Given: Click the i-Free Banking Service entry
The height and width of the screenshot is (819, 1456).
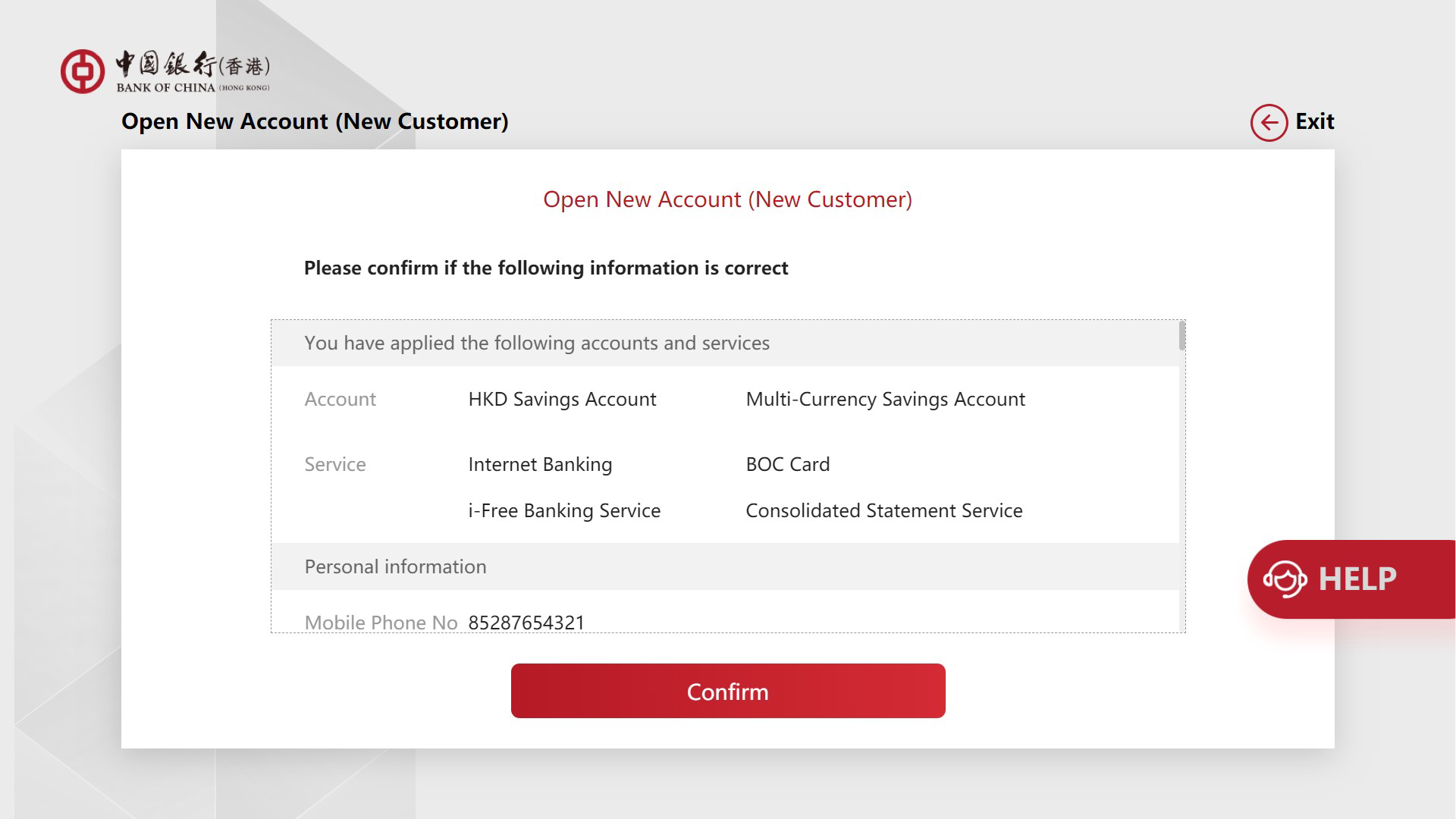Looking at the screenshot, I should [x=564, y=511].
